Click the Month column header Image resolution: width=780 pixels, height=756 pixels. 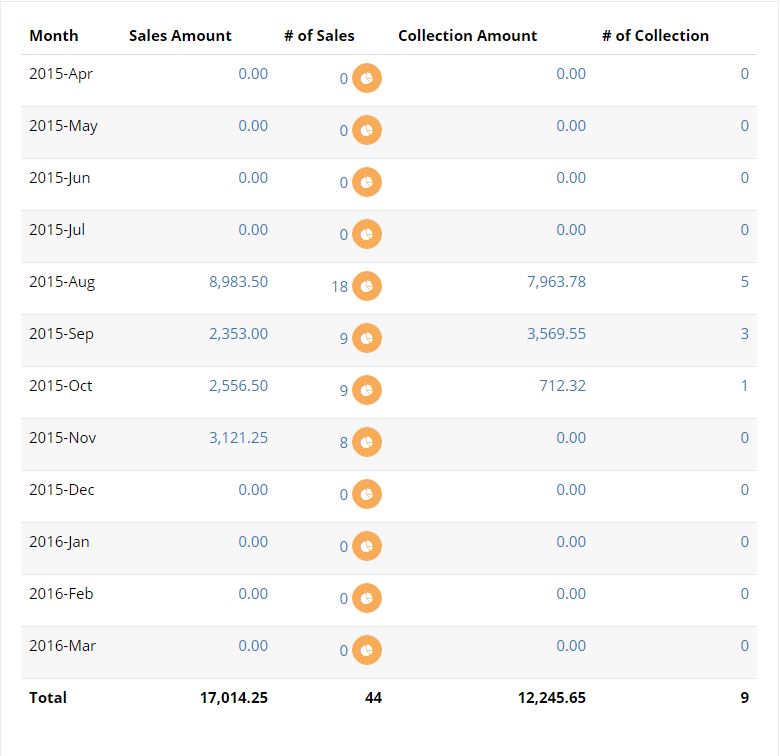pos(54,36)
